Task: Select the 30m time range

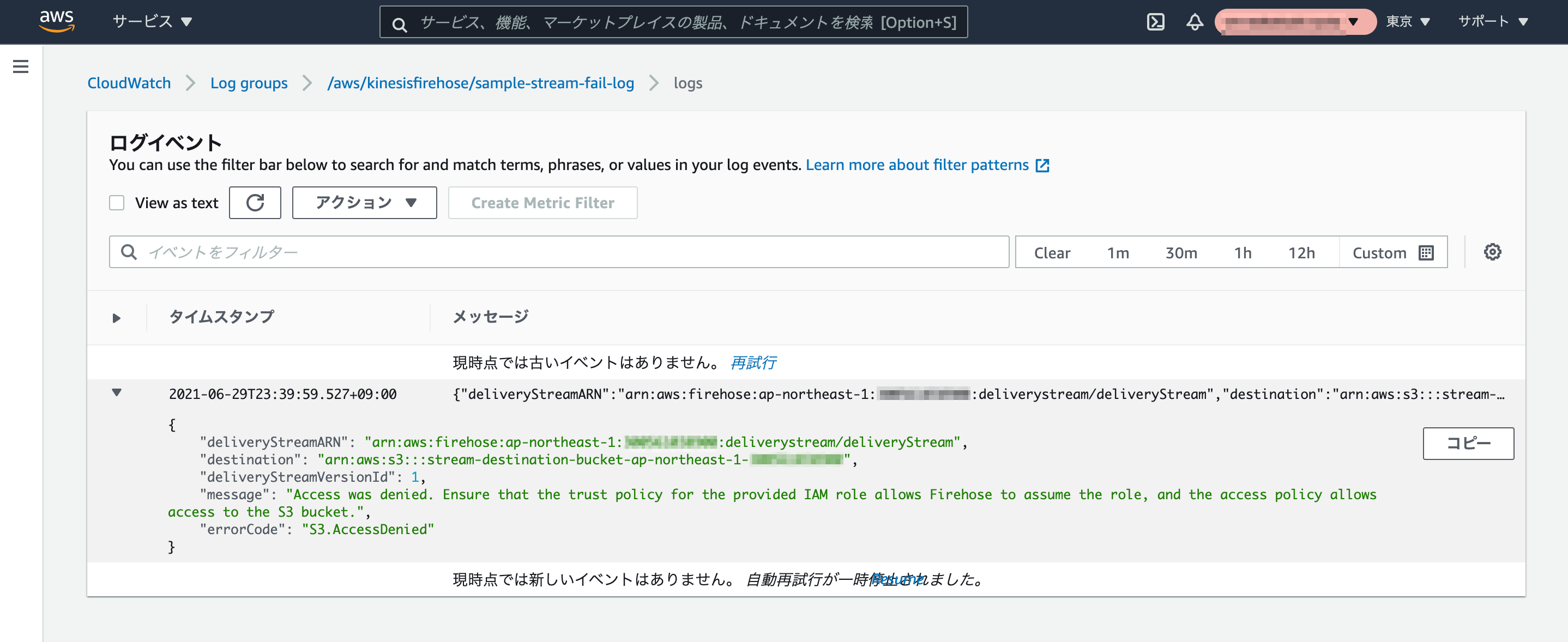Action: click(x=1181, y=252)
